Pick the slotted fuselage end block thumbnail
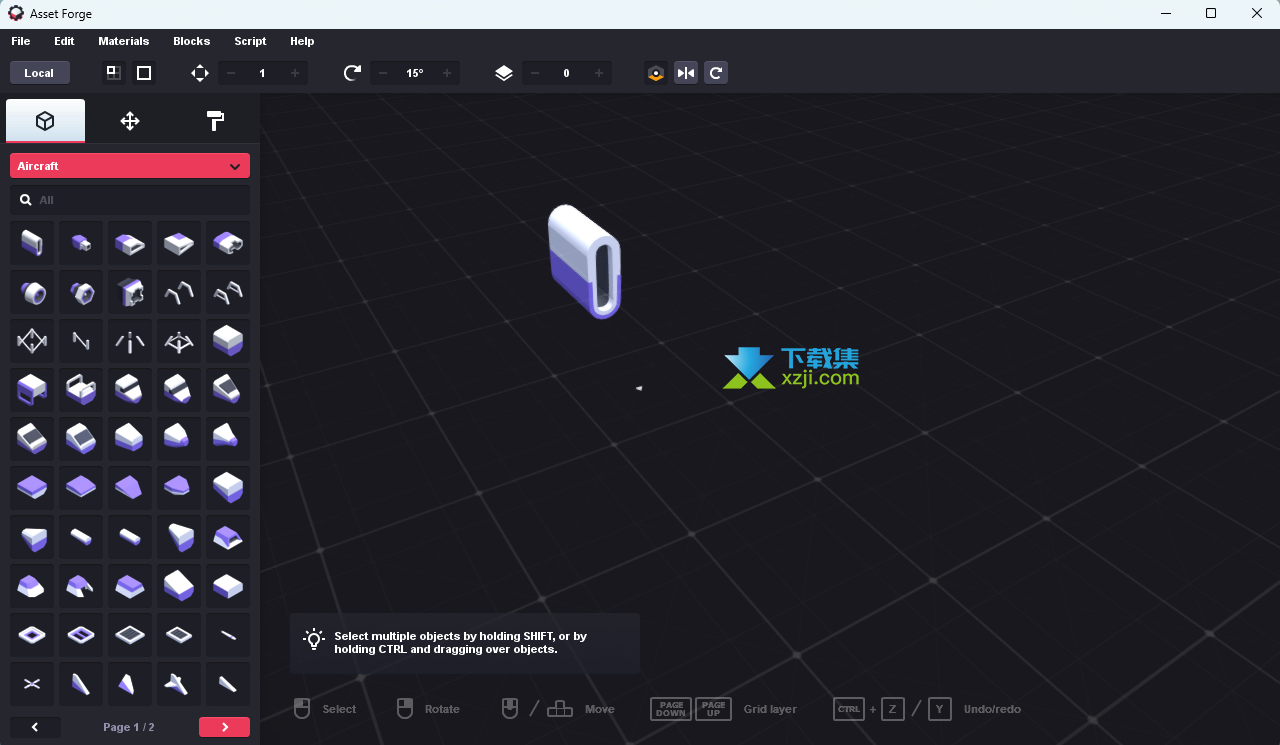 click(x=32, y=243)
